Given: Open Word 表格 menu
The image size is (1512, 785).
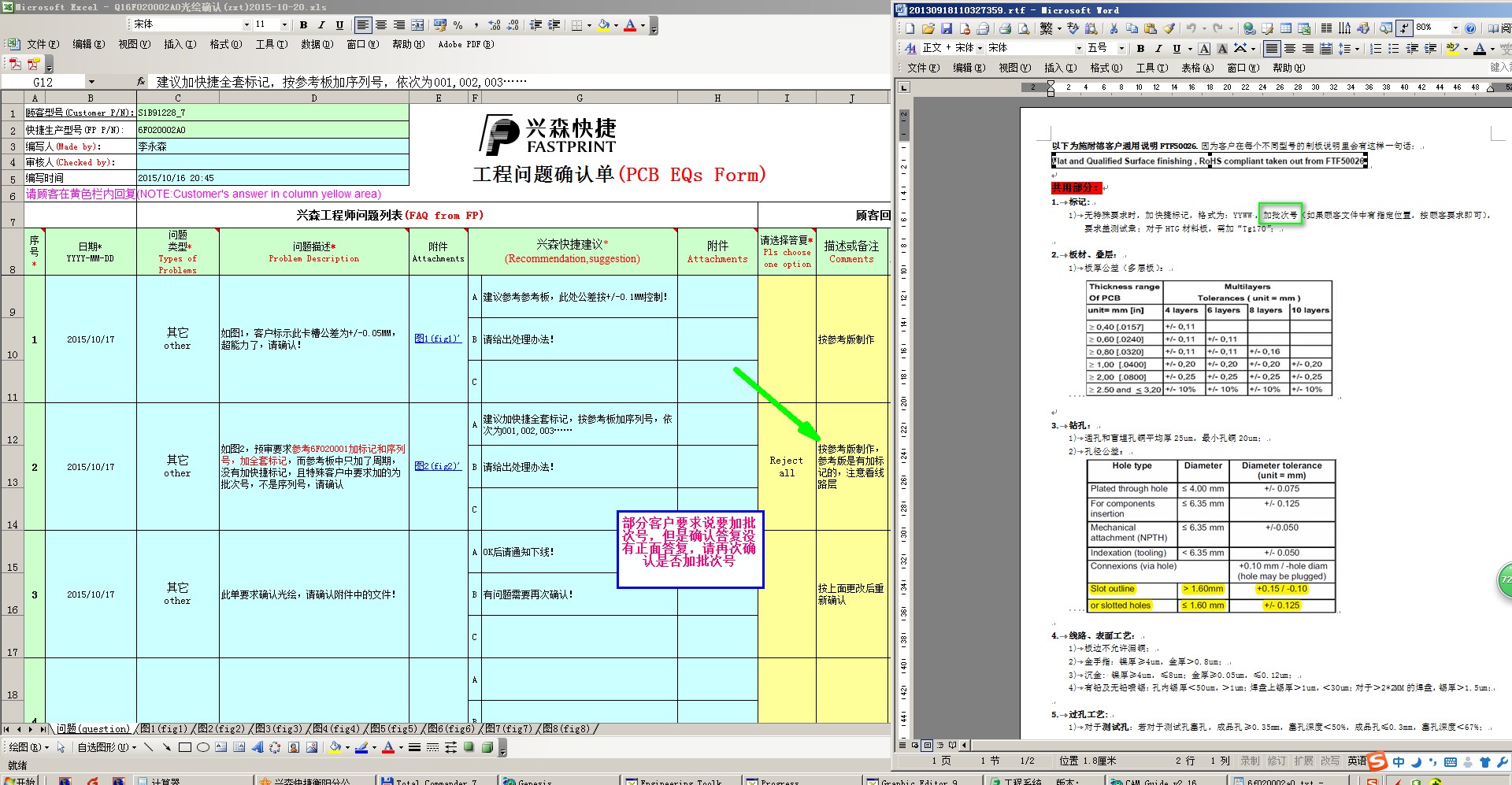Looking at the screenshot, I should pyautogui.click(x=1197, y=68).
